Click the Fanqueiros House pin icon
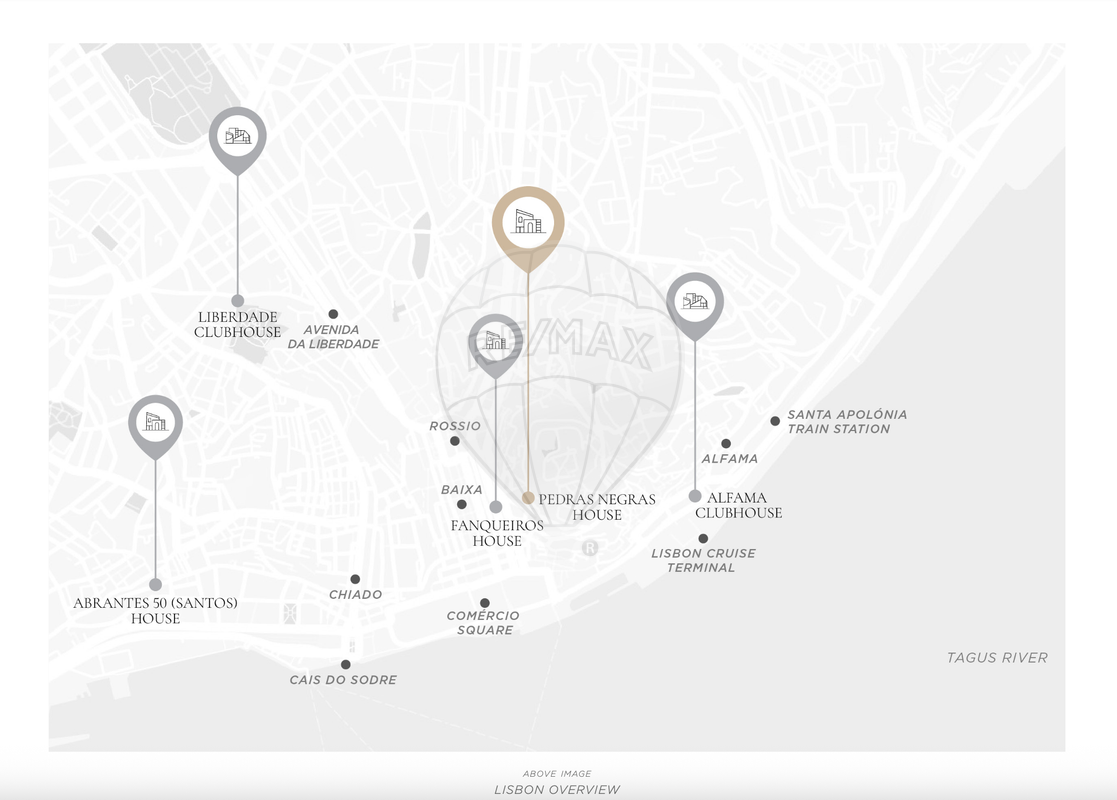The height and width of the screenshot is (800, 1117). coord(495,341)
